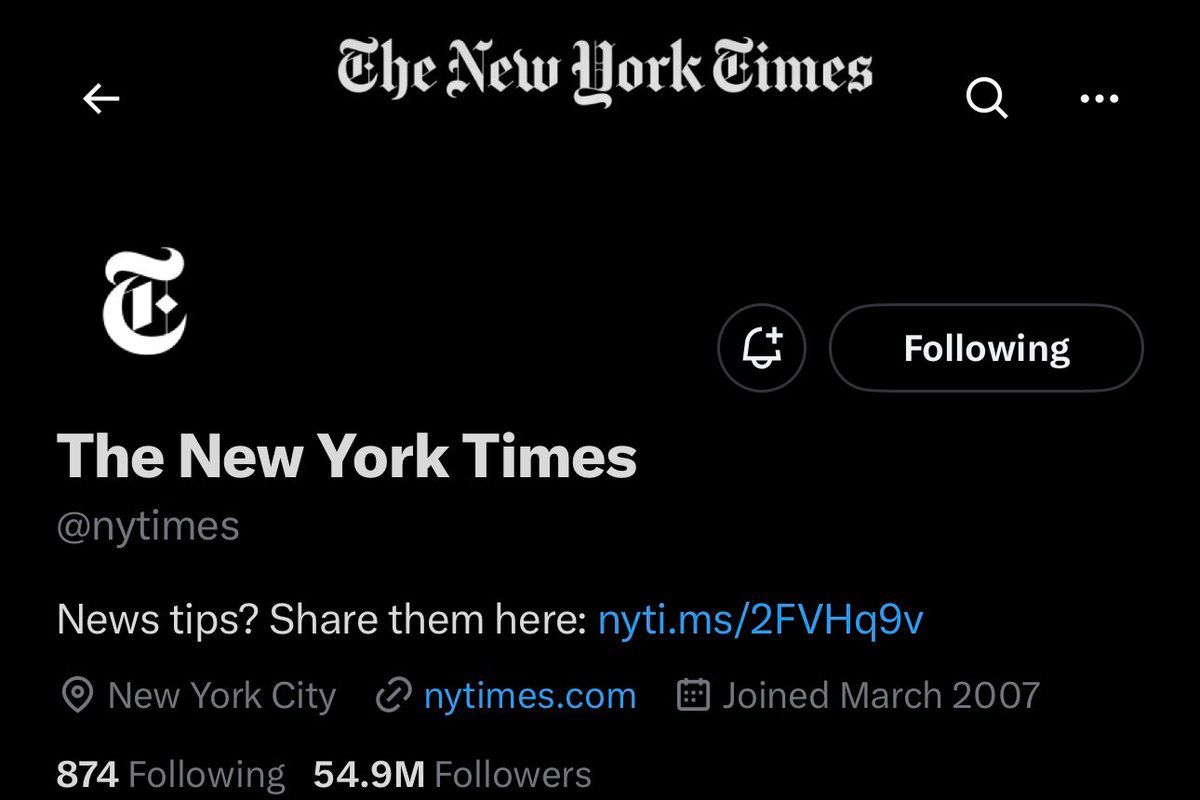
Task: Turn on notifications with the bell icon
Action: [x=762, y=348]
